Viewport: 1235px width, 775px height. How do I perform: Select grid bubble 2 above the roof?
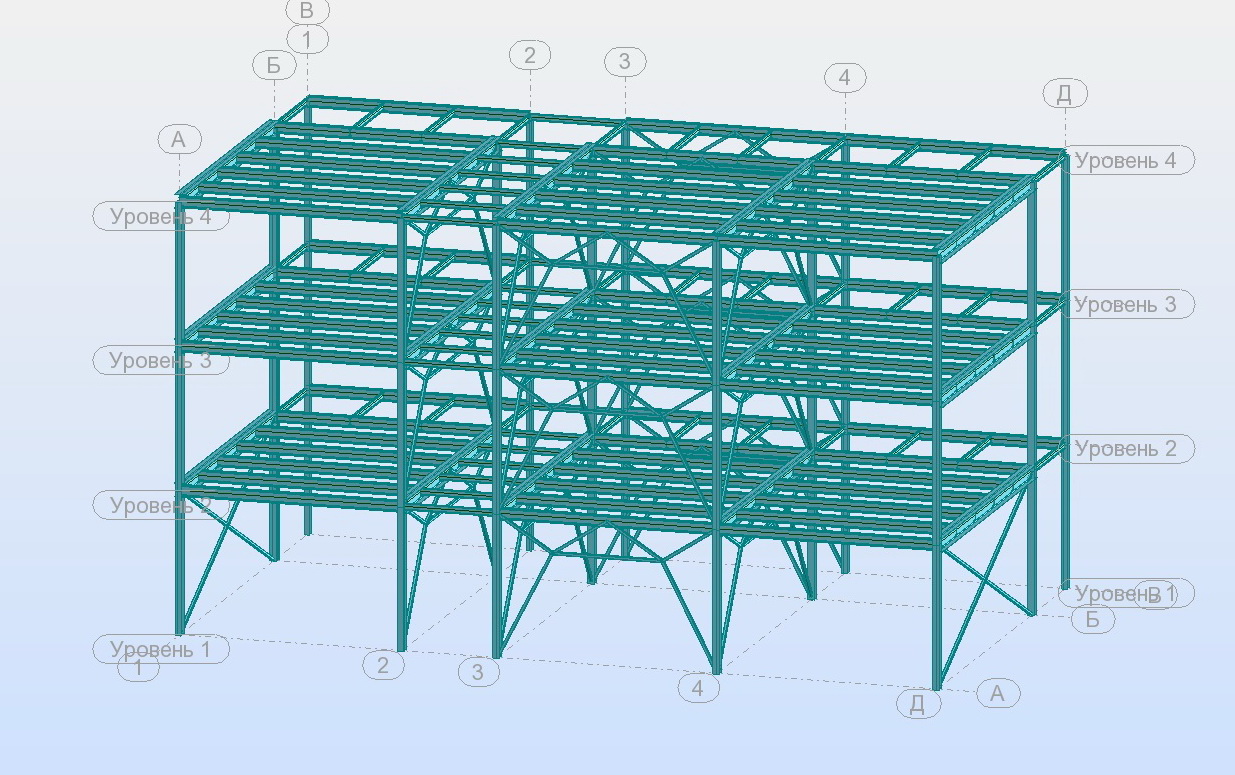530,55
